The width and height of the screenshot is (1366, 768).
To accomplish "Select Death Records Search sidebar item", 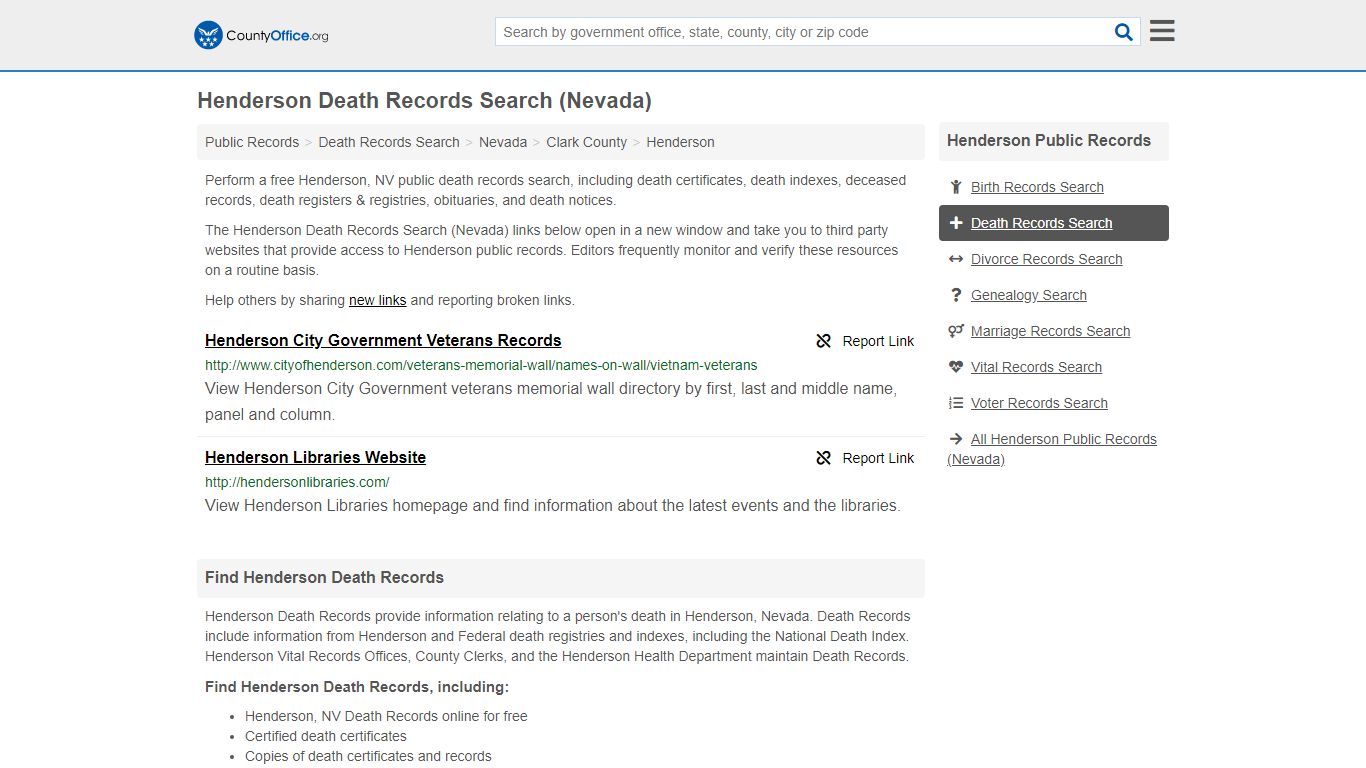I will (1054, 223).
